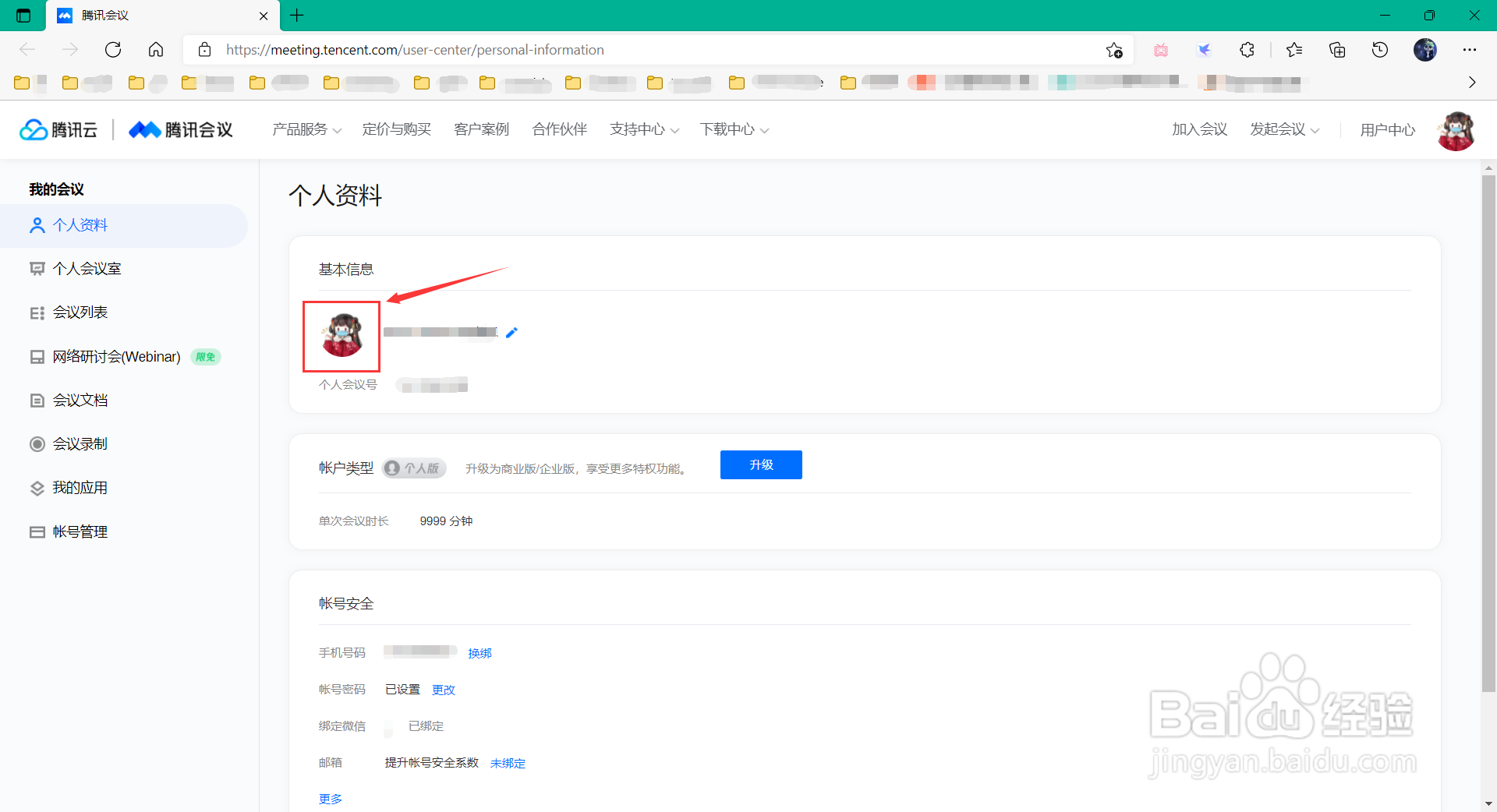Select 个人资料 in sidebar
This screenshot has width=1497, height=812.
[124, 225]
